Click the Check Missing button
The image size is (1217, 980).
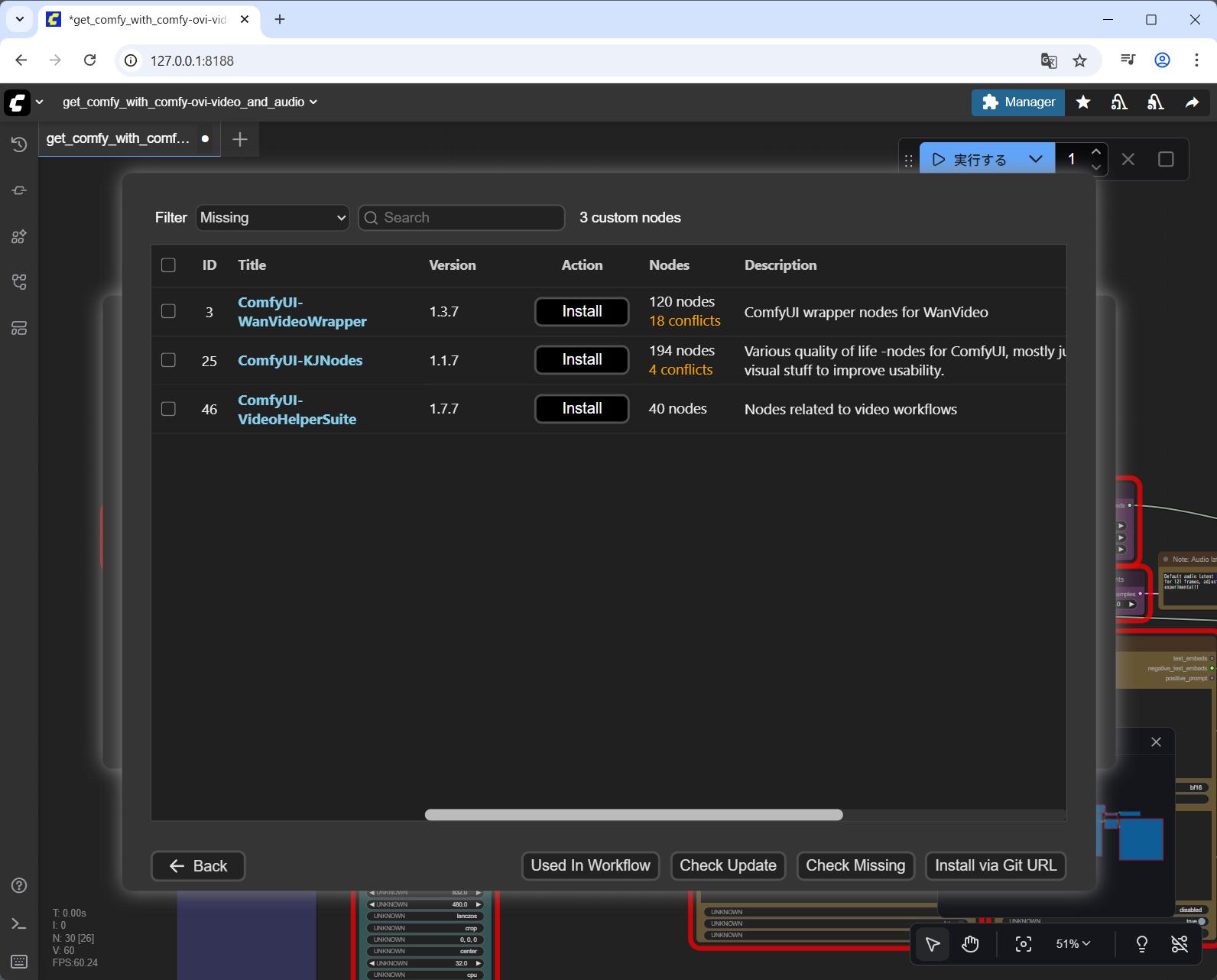click(855, 865)
